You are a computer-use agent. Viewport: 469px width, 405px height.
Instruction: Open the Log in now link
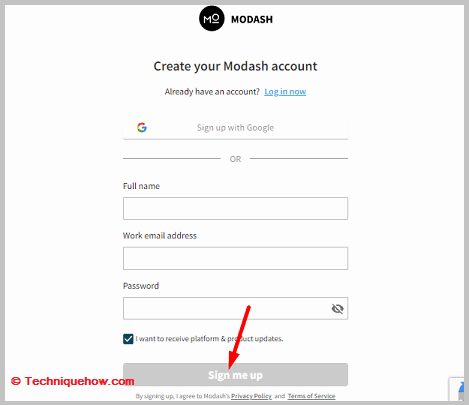click(285, 92)
